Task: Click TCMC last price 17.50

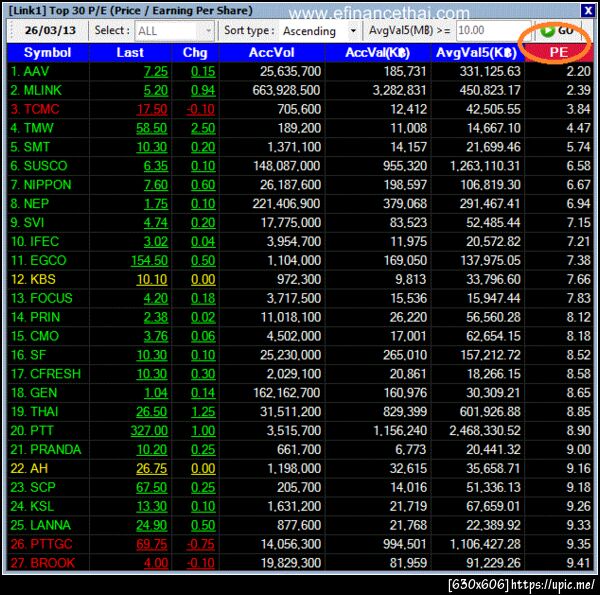Action: coord(152,109)
